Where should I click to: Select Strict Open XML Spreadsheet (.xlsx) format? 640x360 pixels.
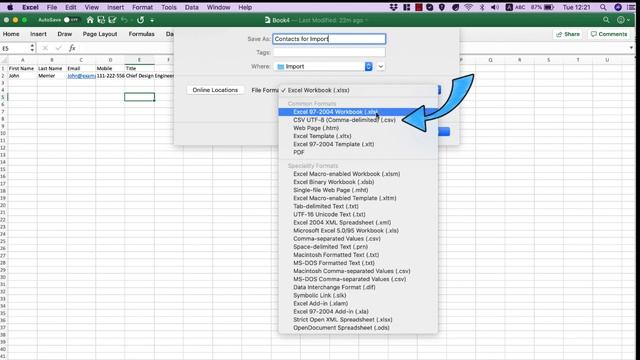click(x=358, y=320)
